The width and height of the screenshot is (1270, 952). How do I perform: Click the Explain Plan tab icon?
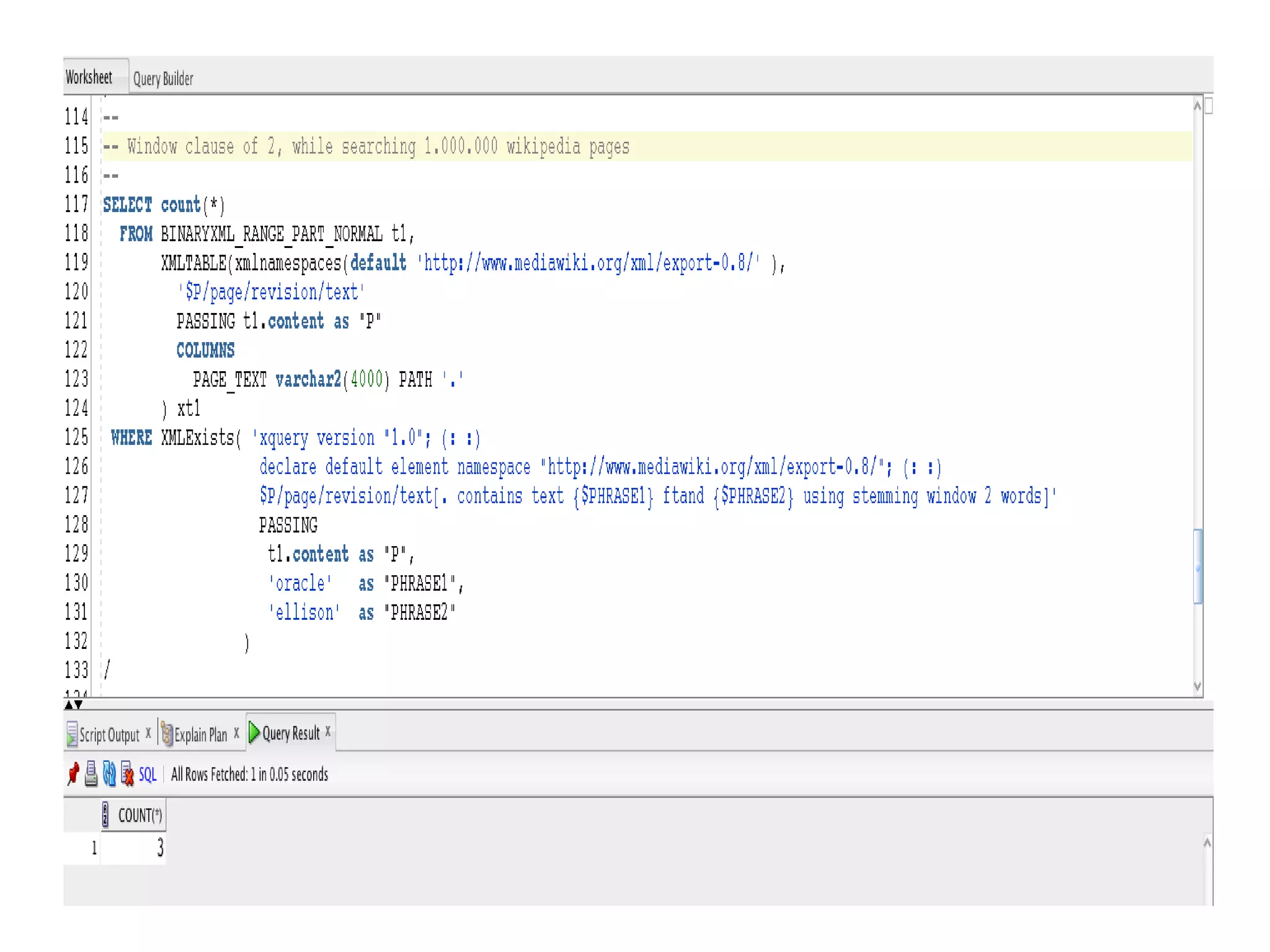(166, 734)
